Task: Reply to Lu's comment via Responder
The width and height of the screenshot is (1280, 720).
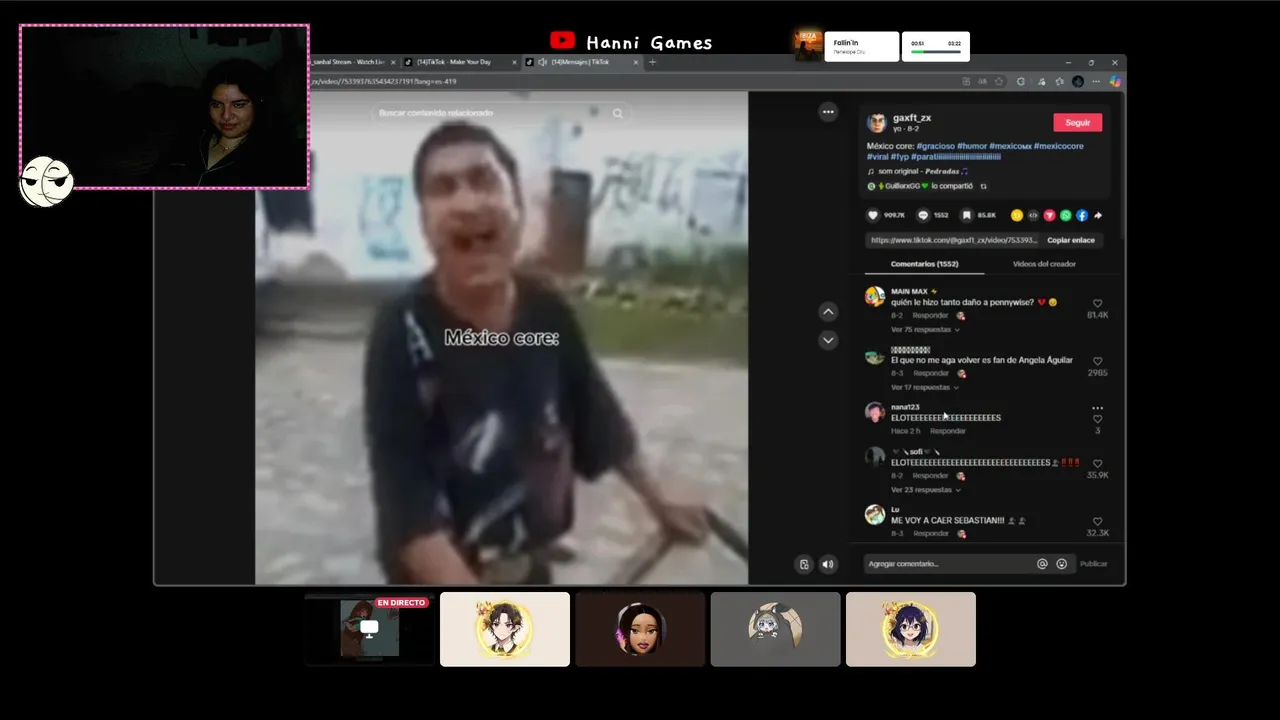Action: pyautogui.click(x=930, y=534)
